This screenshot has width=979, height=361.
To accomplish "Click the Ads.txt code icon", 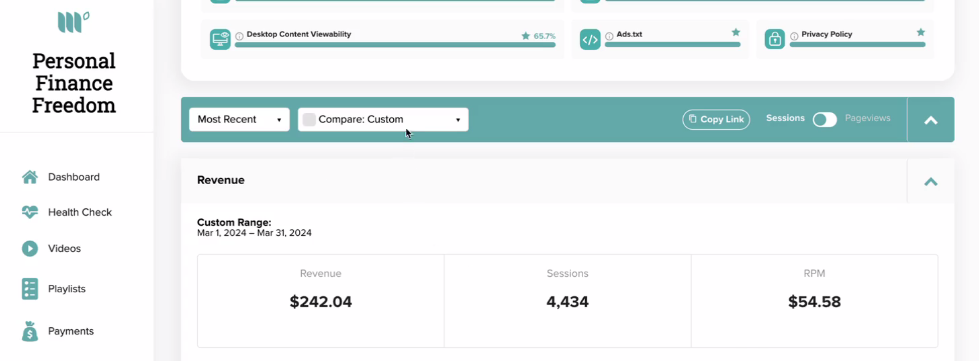I will 590,39.
